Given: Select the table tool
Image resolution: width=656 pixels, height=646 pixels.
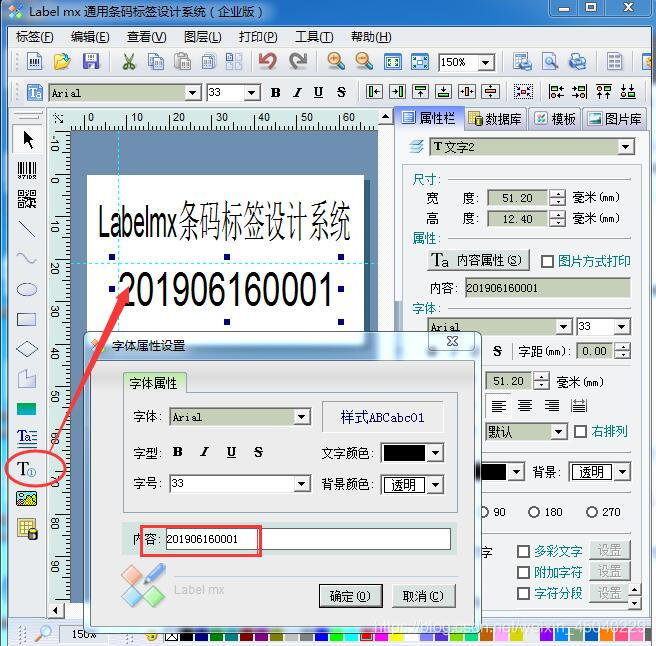Looking at the screenshot, I should pos(27,528).
